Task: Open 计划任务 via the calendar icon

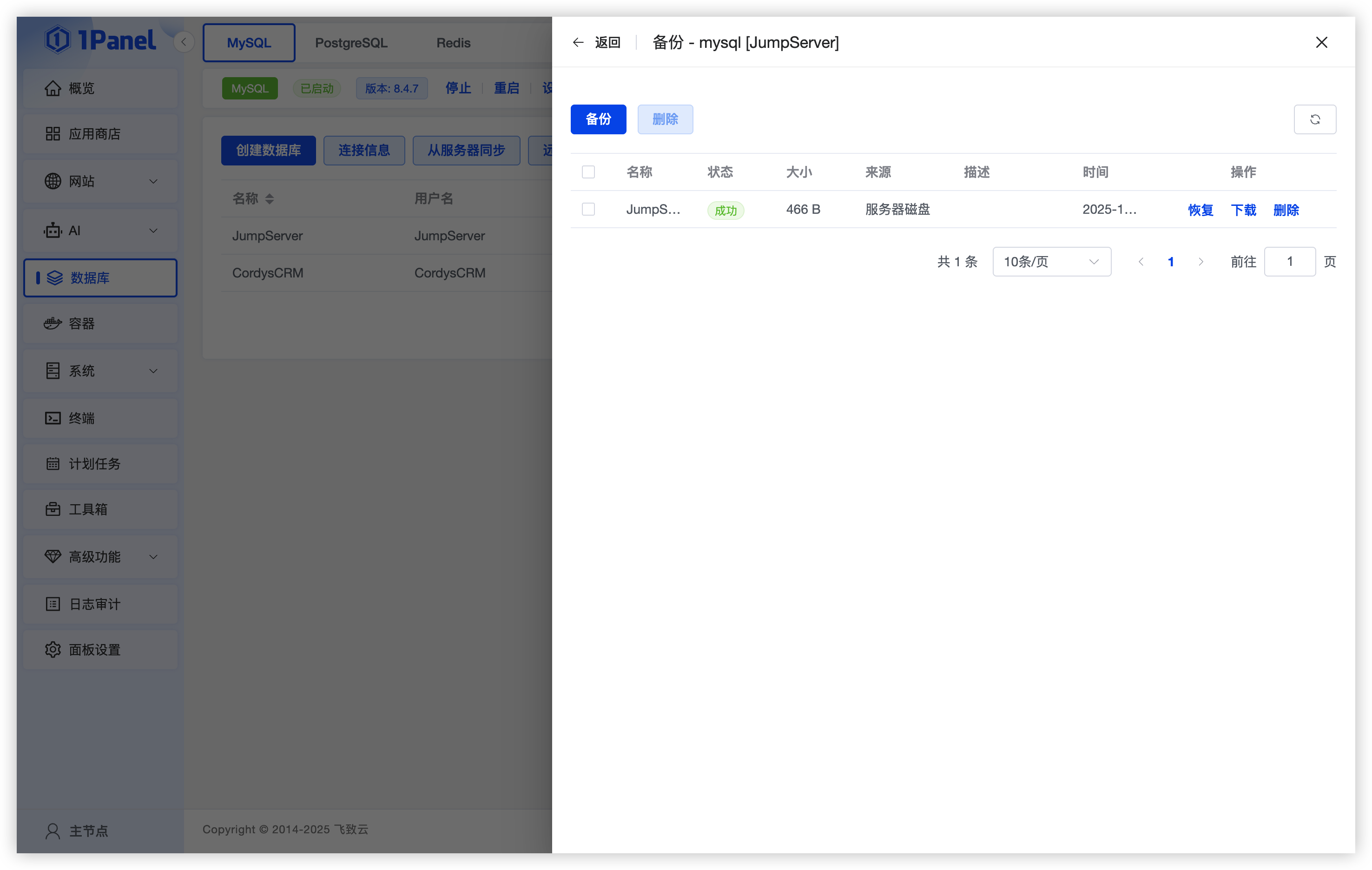Action: point(53,464)
